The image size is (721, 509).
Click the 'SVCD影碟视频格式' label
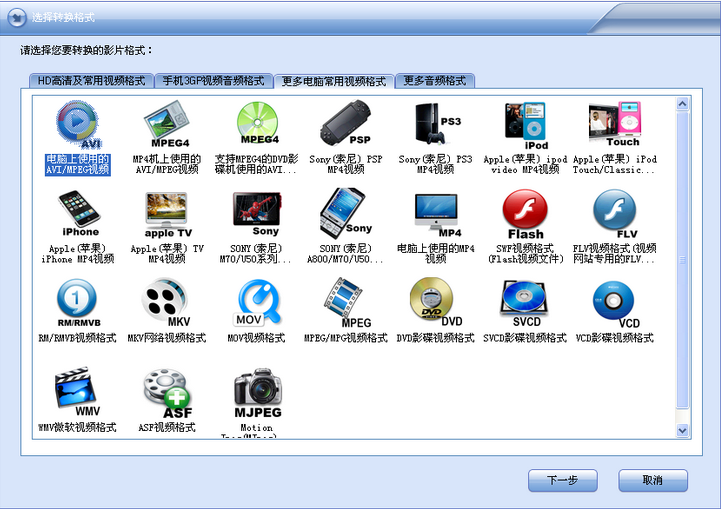pyautogui.click(x=525, y=338)
